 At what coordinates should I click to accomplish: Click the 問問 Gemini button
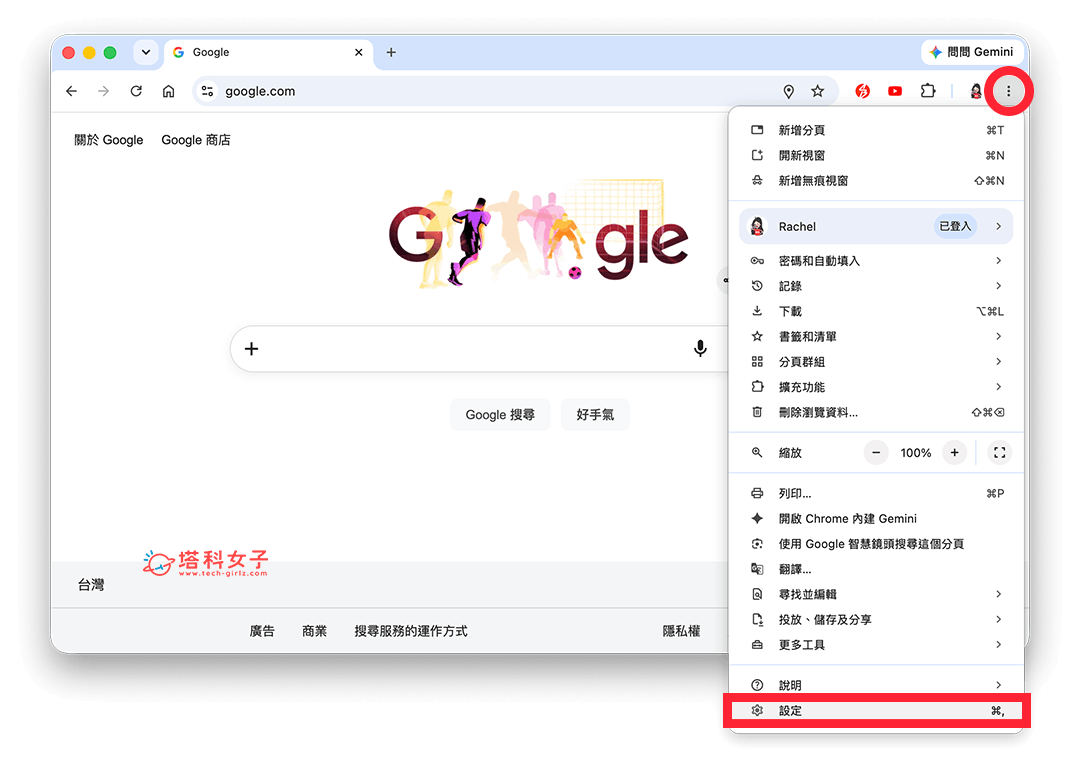(x=971, y=52)
